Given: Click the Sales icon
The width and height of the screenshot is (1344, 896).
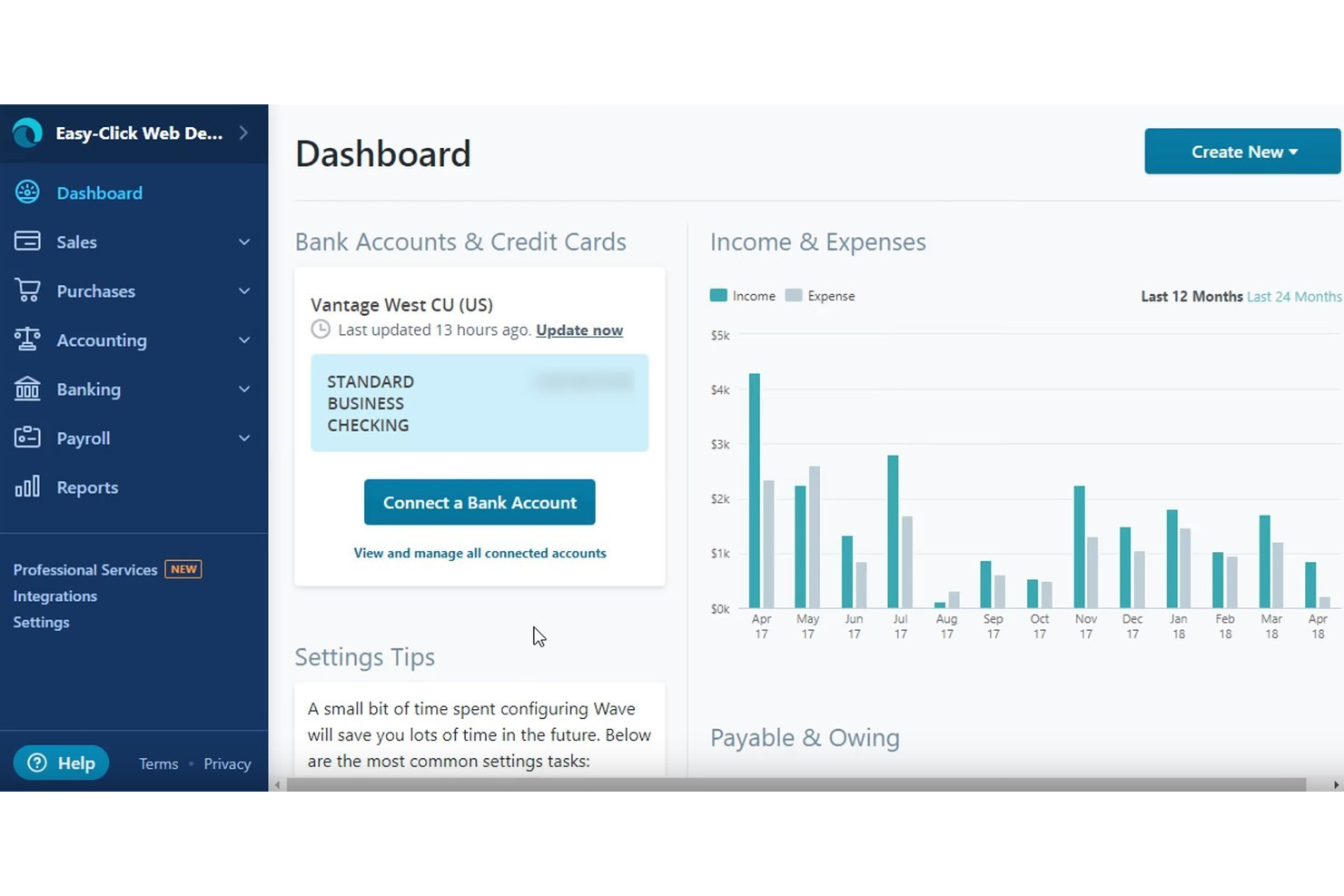Looking at the screenshot, I should pyautogui.click(x=27, y=241).
